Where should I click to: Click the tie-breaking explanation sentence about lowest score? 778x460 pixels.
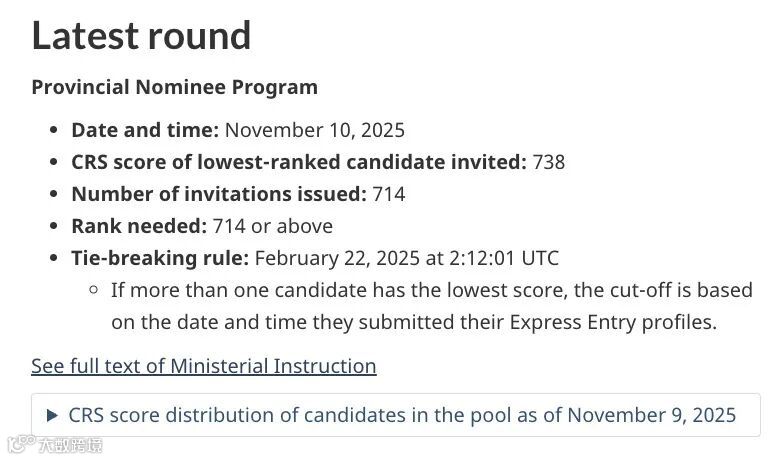[432, 306]
